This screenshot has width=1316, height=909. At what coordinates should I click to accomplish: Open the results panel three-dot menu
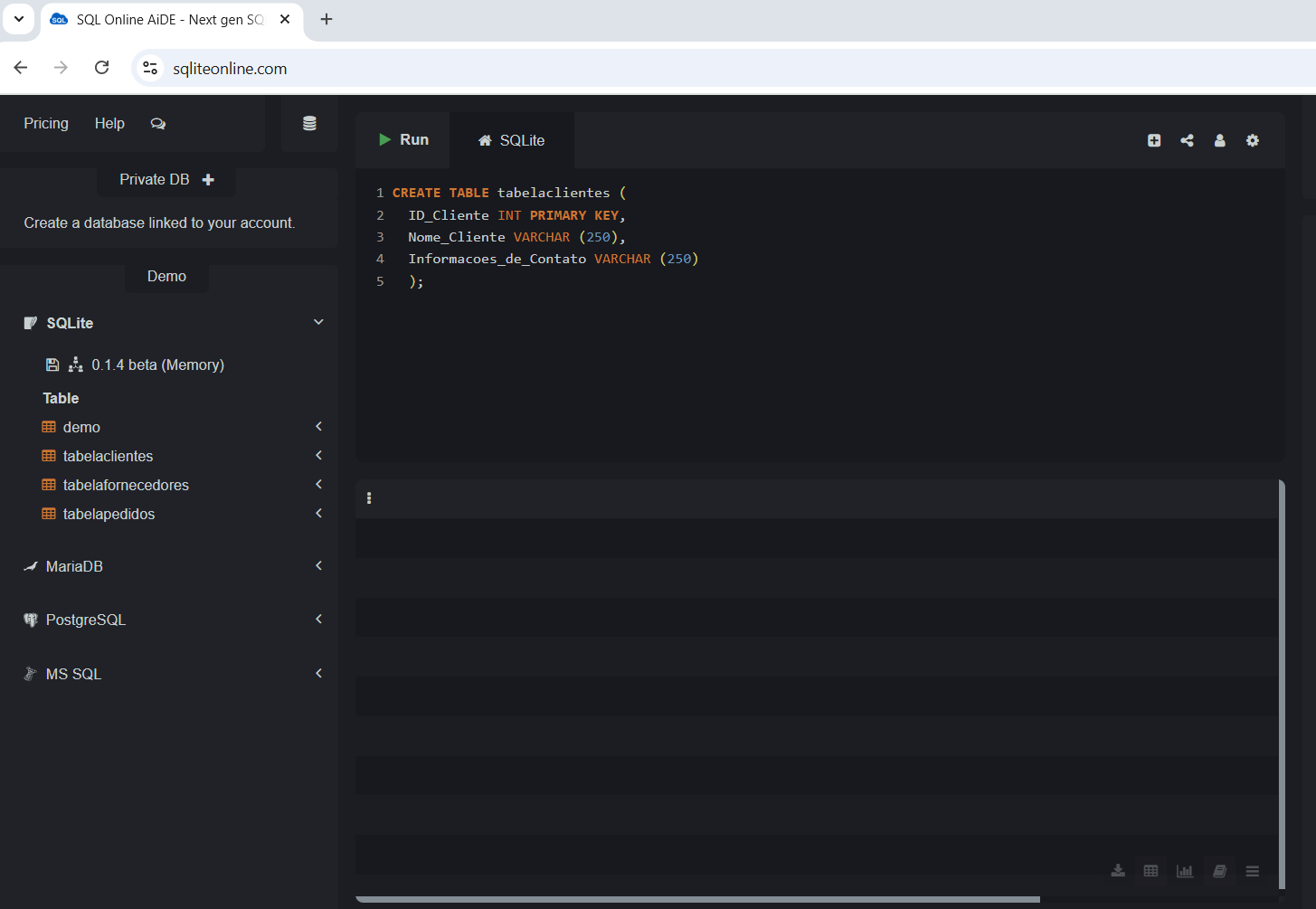369,498
